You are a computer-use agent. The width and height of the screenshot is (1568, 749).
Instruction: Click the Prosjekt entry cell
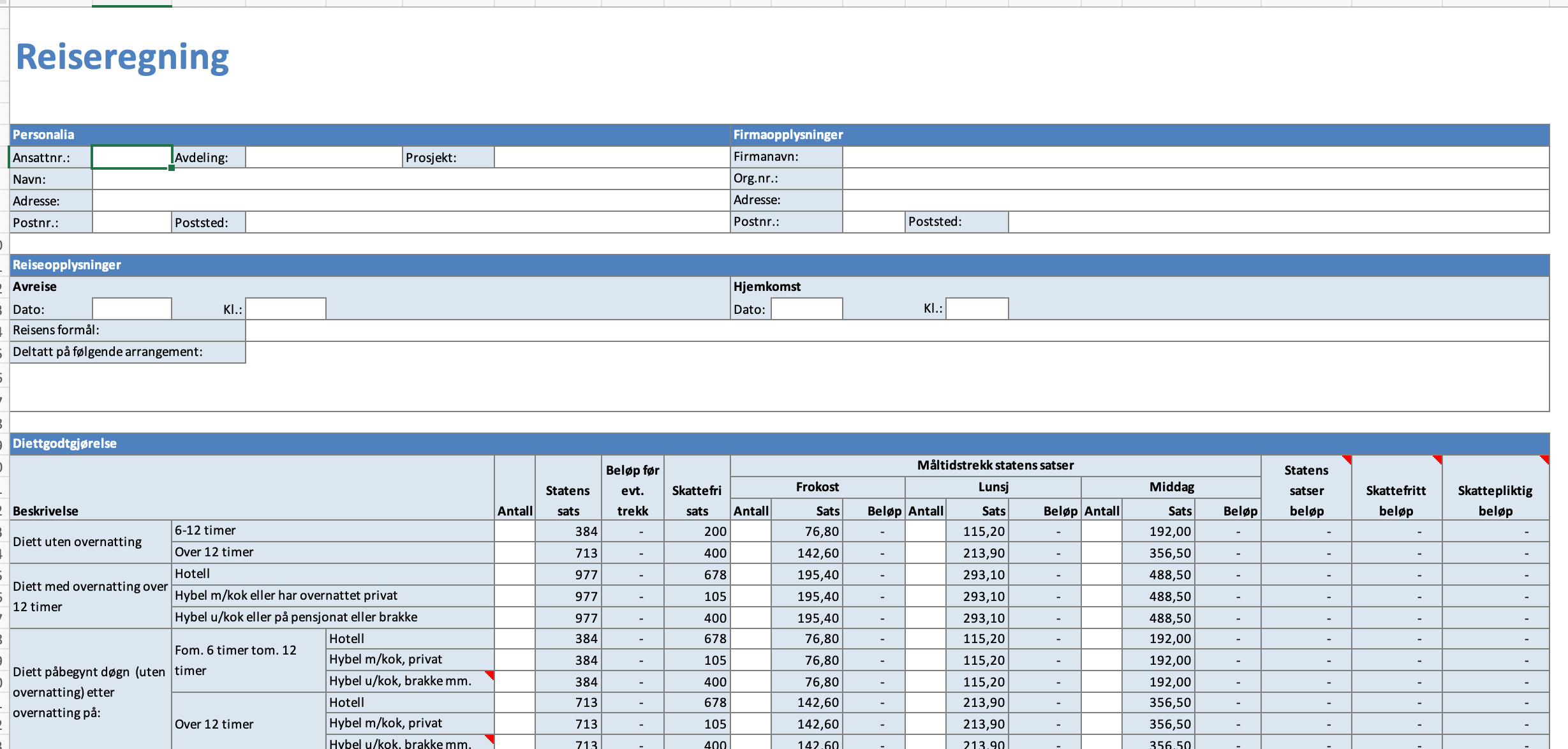click(x=611, y=158)
